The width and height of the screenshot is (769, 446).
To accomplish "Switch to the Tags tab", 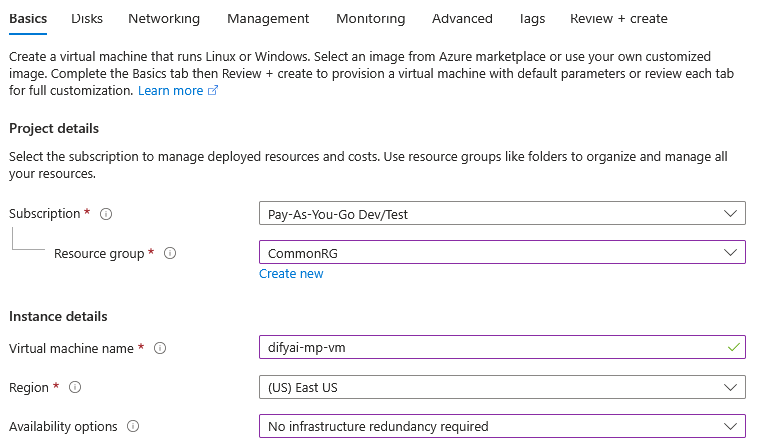I will (532, 19).
